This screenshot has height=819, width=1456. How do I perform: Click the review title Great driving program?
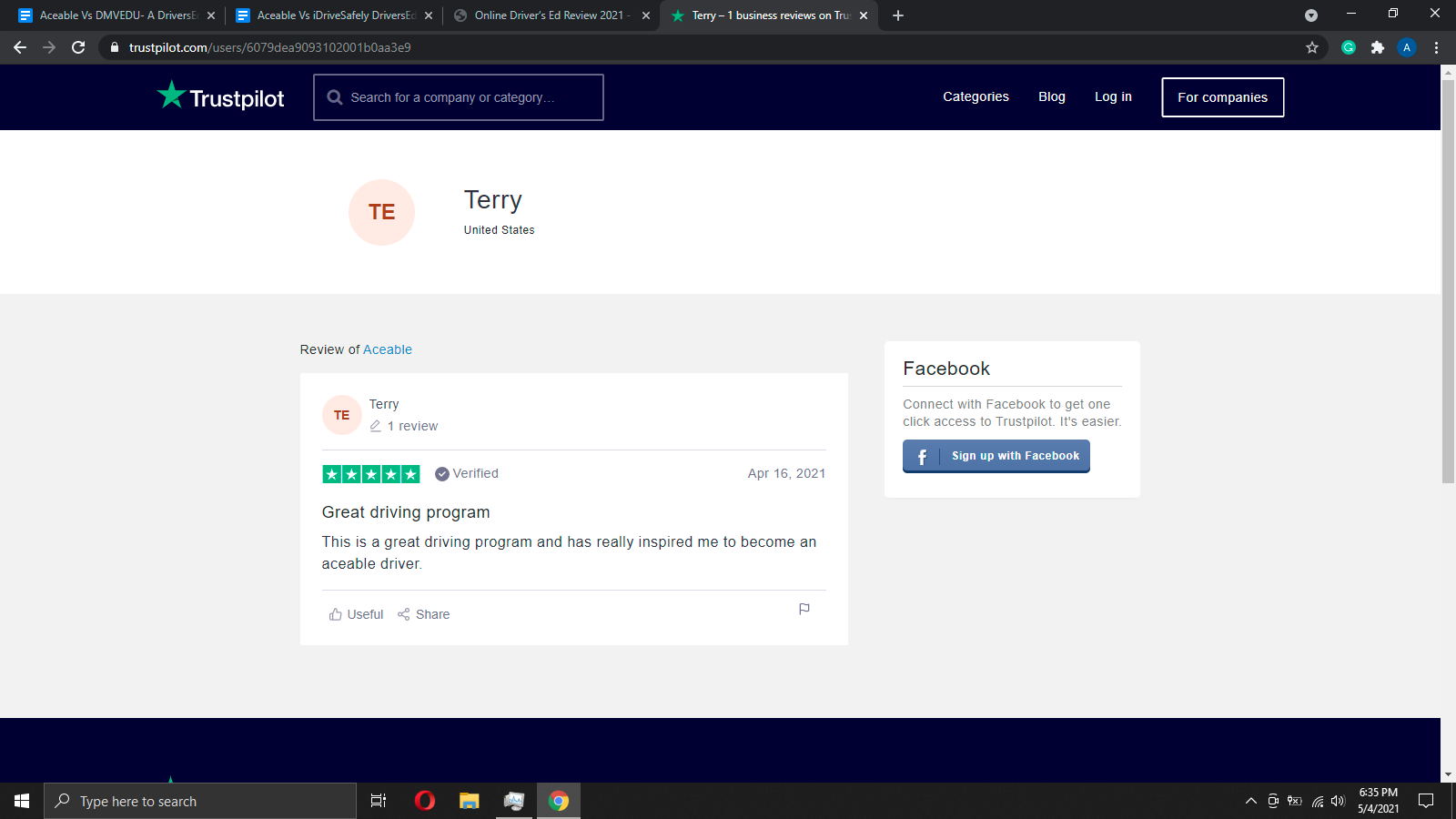click(x=406, y=512)
